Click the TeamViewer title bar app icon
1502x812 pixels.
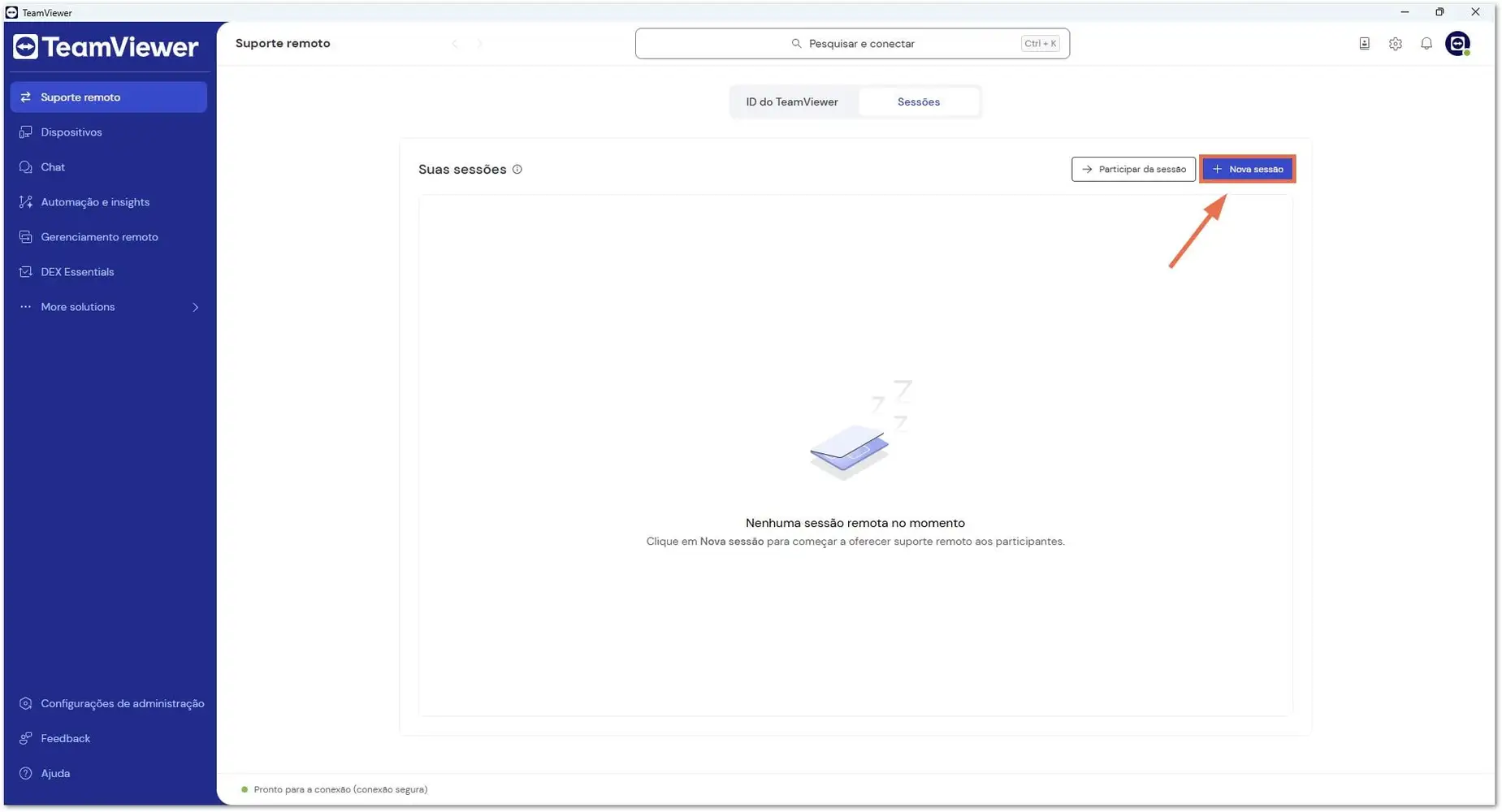(11, 12)
